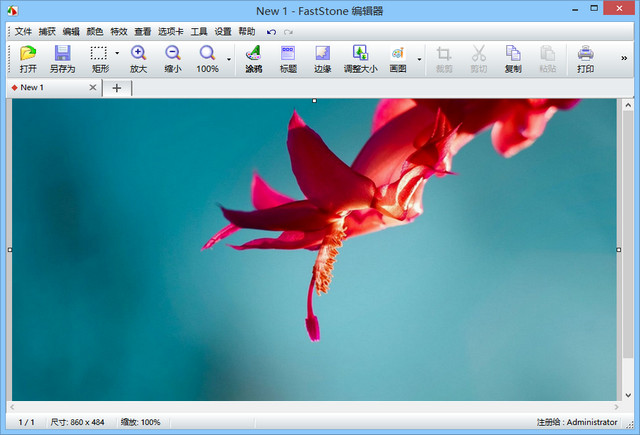Open the 工具 menu
This screenshot has width=640, height=435.
click(x=199, y=31)
